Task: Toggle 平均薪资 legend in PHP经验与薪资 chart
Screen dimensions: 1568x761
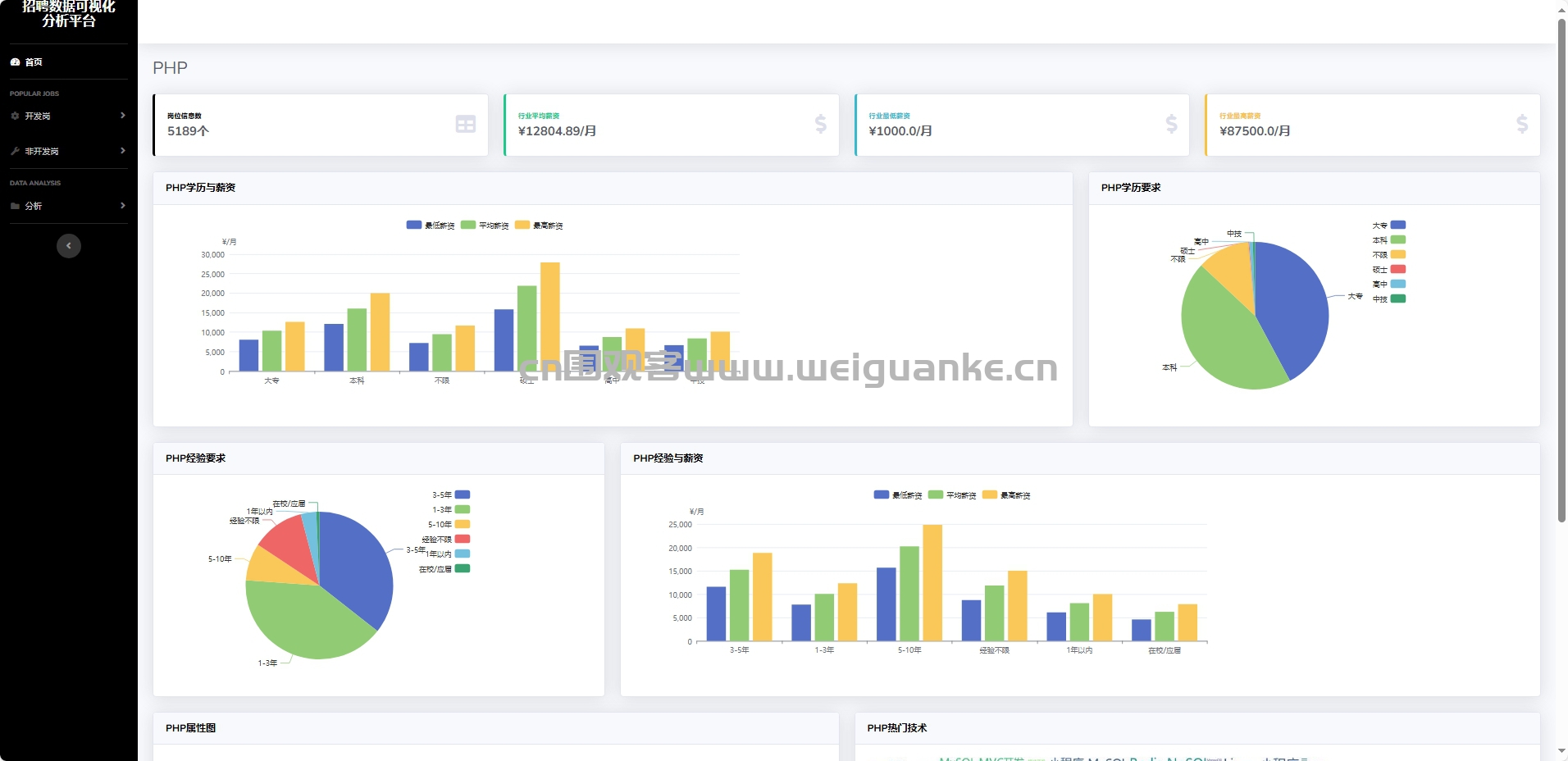Action: (x=952, y=494)
